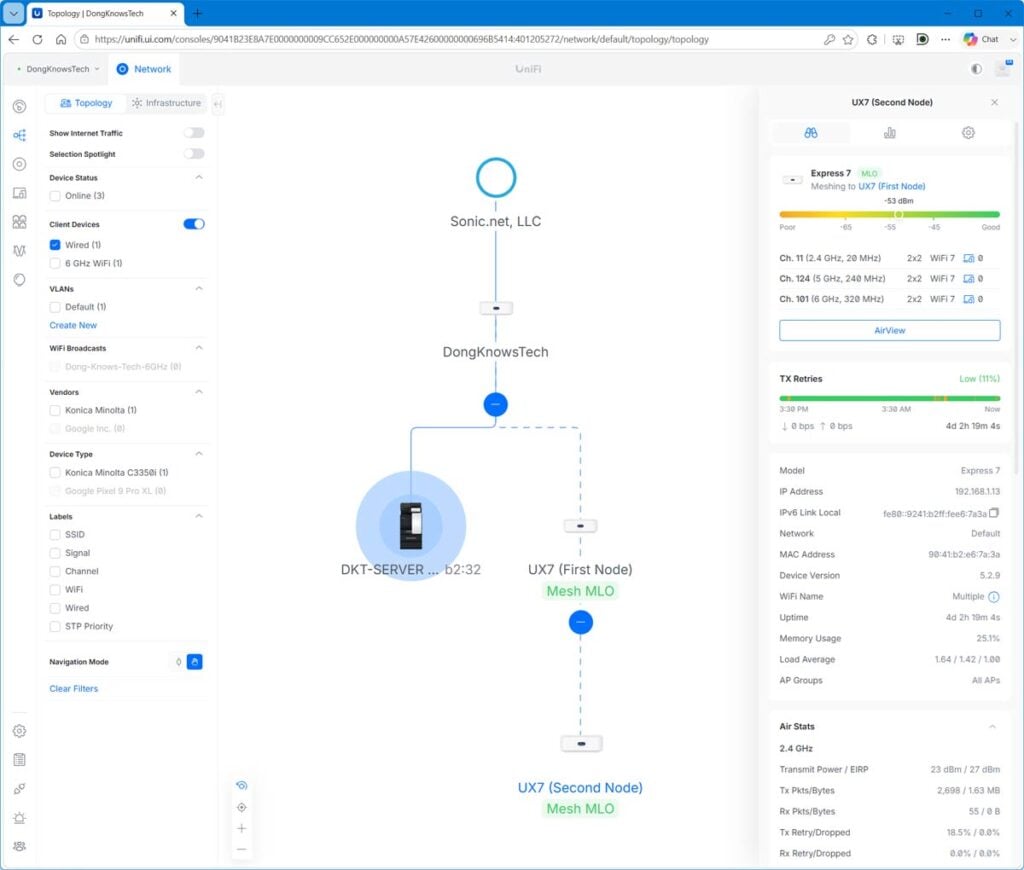Collapse the branch below UX7 (First Node)

[x=581, y=622]
